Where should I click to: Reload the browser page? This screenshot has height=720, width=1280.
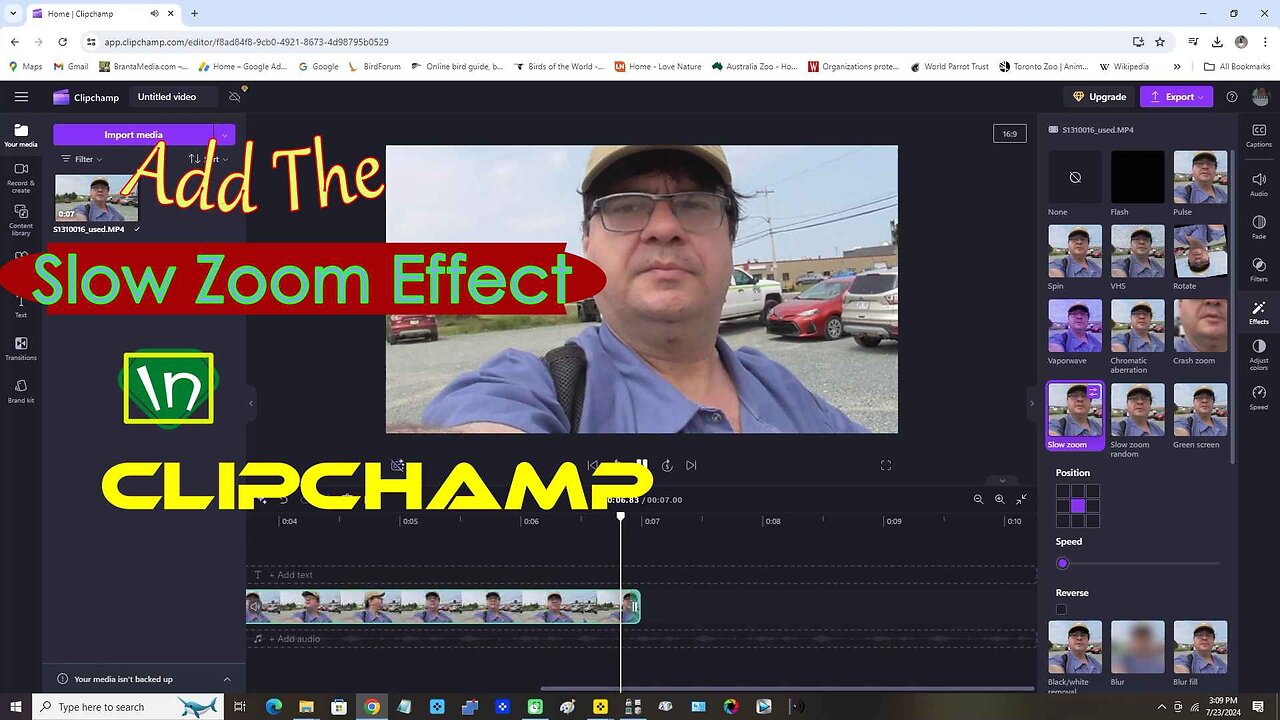click(x=62, y=42)
